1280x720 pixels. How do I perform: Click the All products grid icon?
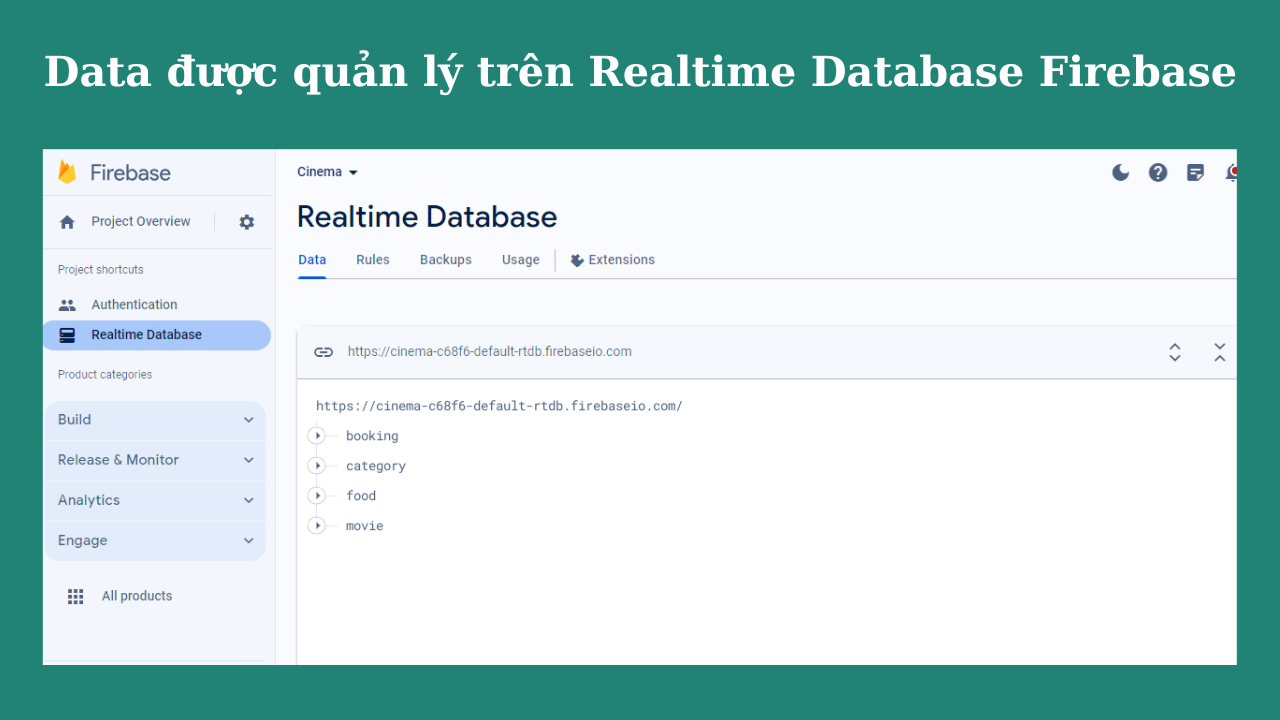pyautogui.click(x=76, y=596)
